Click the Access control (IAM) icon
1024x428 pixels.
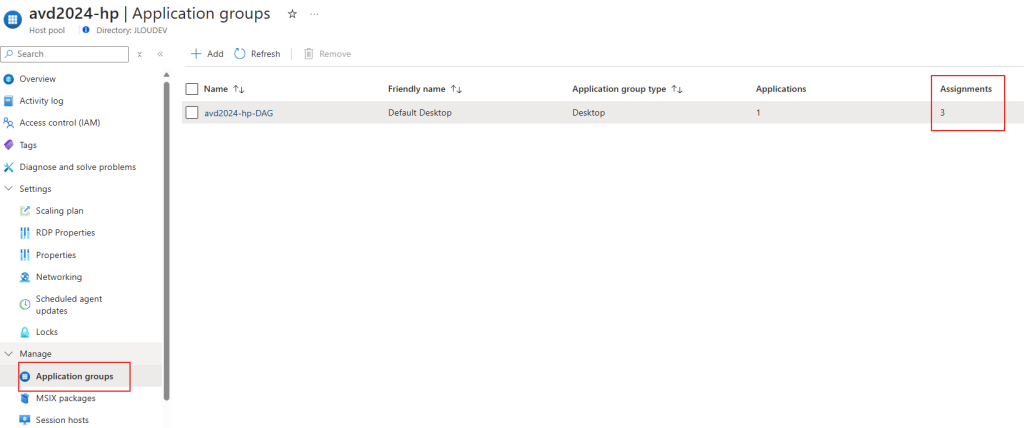pos(8,123)
